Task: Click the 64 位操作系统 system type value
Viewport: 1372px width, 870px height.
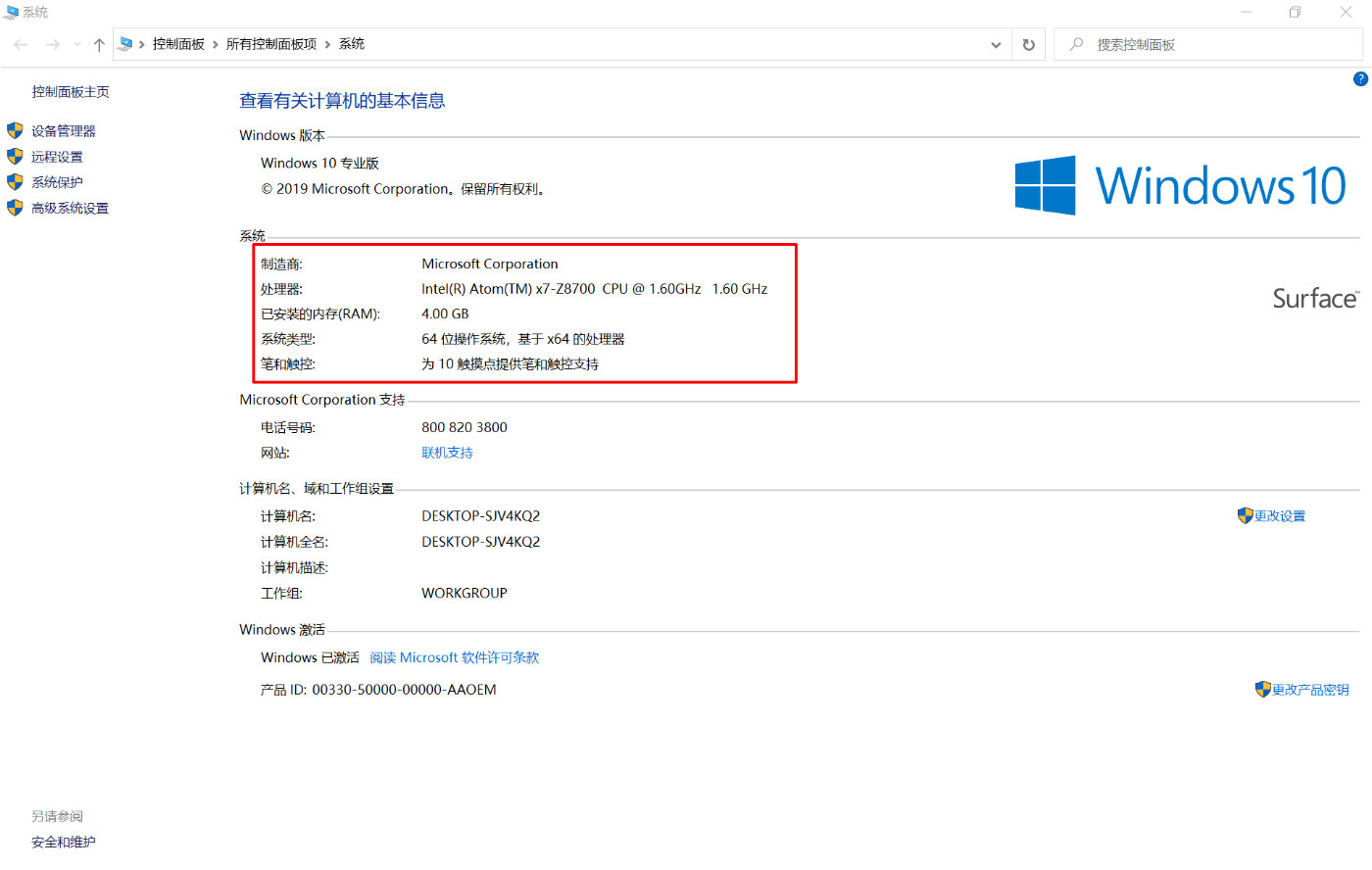Action: click(523, 339)
